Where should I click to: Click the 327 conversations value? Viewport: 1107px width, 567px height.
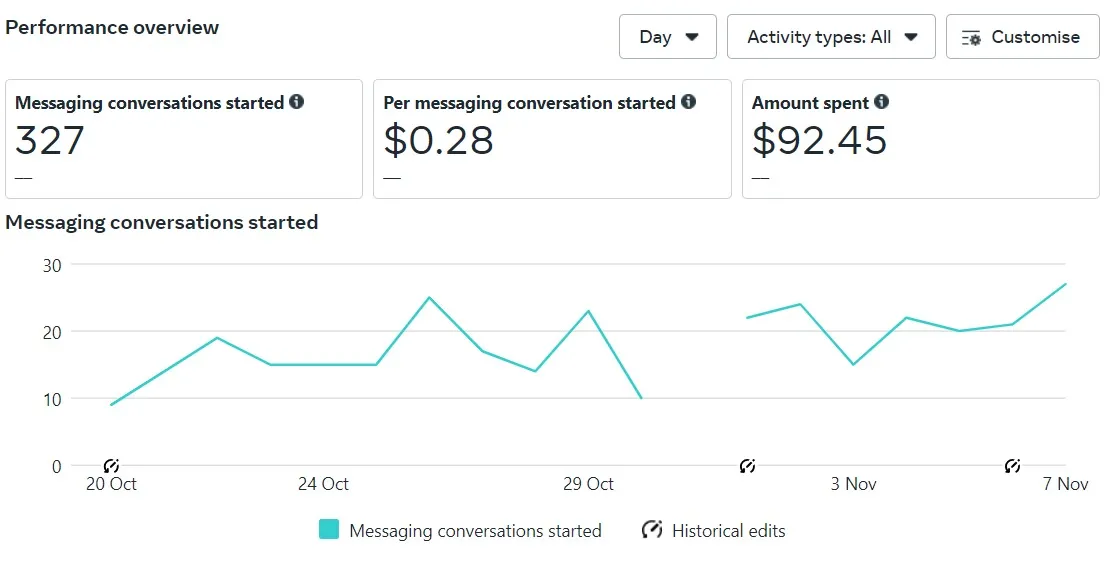pyautogui.click(x=50, y=141)
